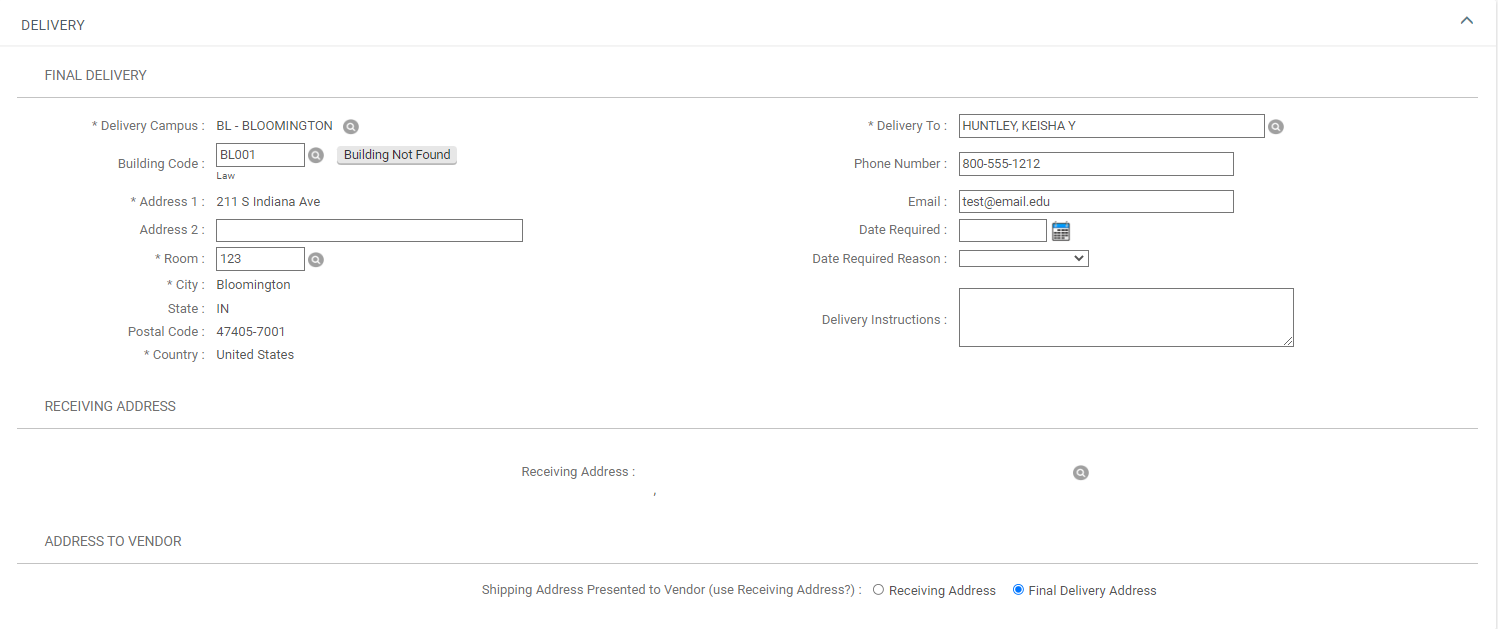Collapse the Delivery section chevron
The image size is (1498, 629).
pyautogui.click(x=1466, y=21)
